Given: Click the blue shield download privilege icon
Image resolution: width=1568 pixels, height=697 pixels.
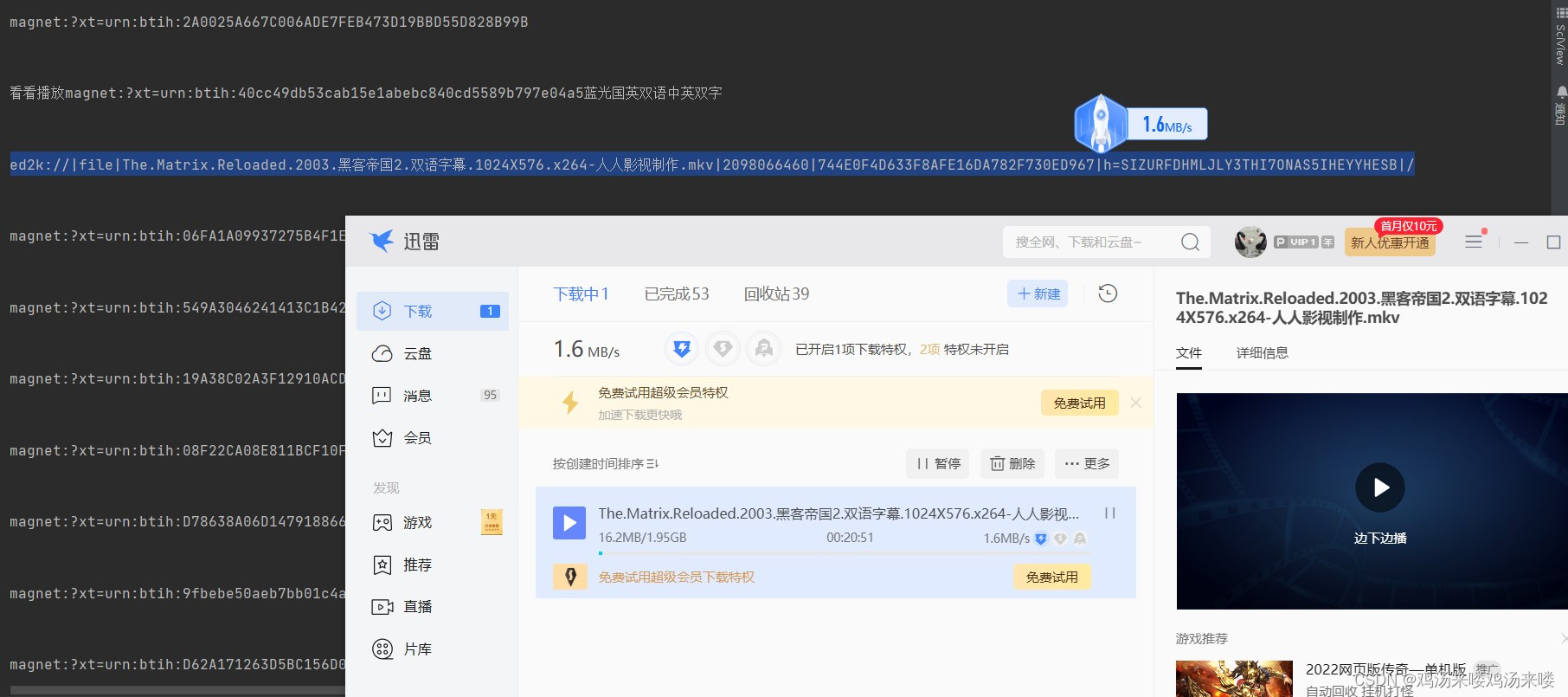Looking at the screenshot, I should [x=682, y=349].
